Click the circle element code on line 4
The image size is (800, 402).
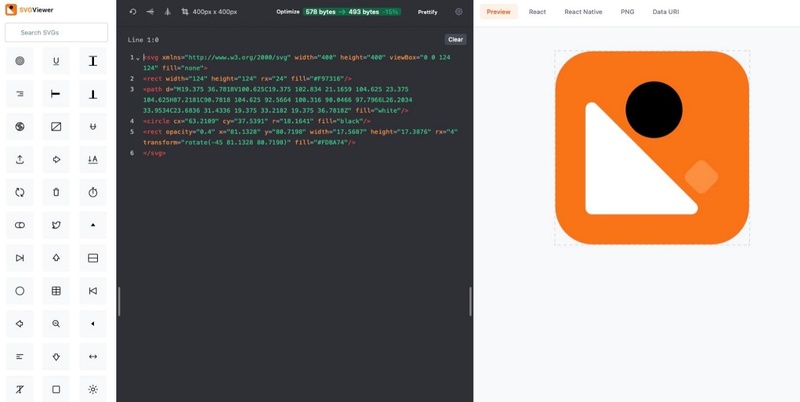(257, 121)
